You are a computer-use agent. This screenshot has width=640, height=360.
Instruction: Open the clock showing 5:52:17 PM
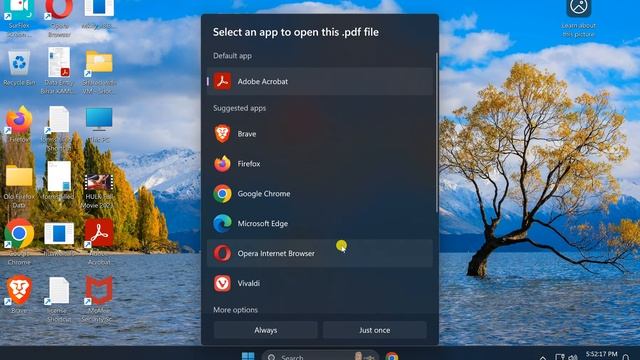tap(601, 355)
